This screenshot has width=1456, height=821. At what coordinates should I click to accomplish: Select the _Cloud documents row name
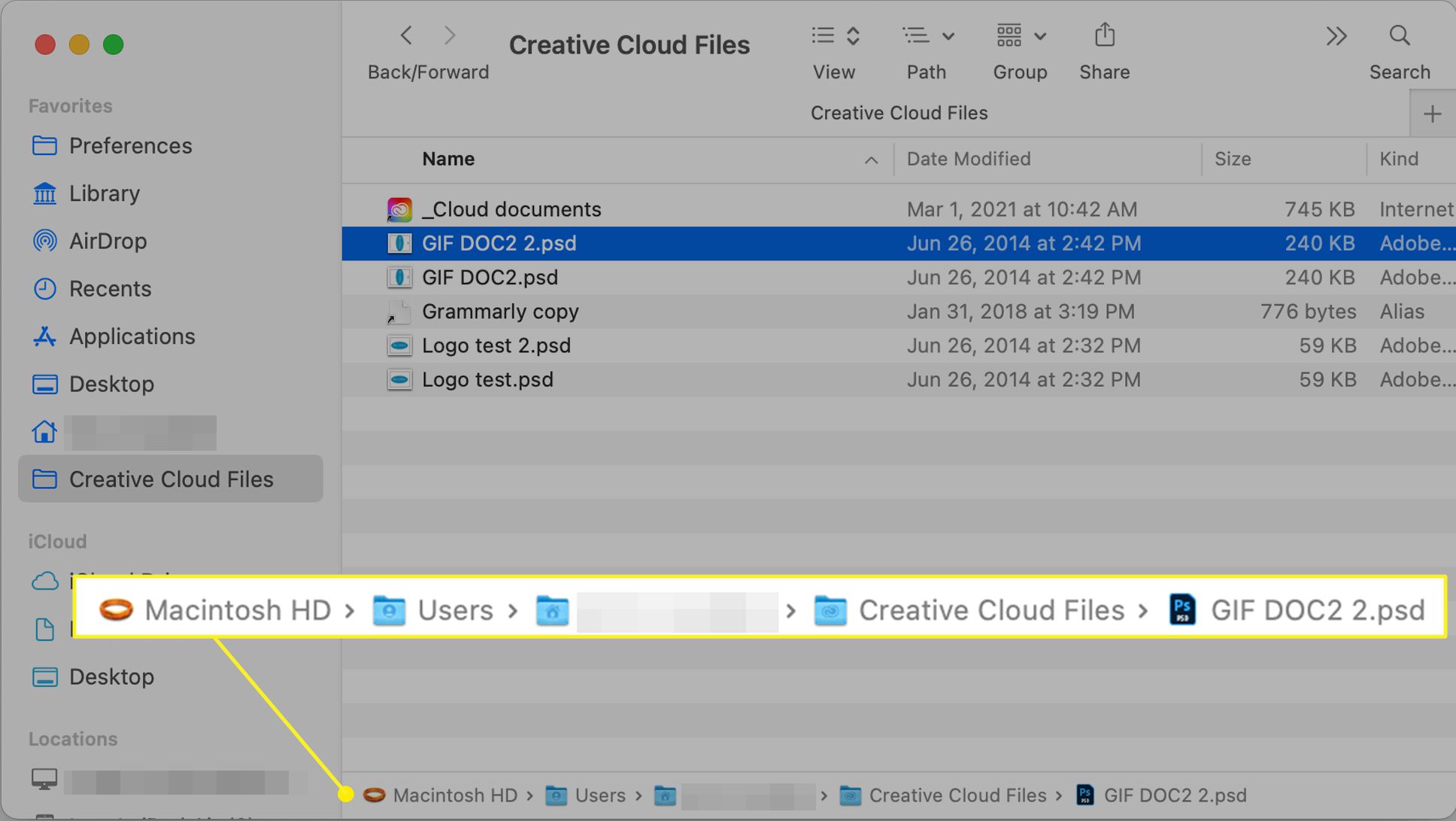click(x=511, y=209)
